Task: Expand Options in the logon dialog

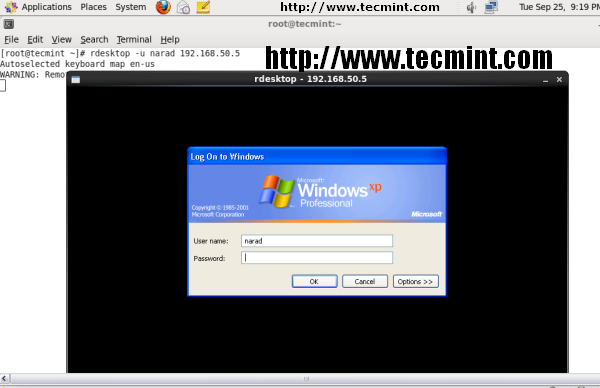Action: pos(416,281)
